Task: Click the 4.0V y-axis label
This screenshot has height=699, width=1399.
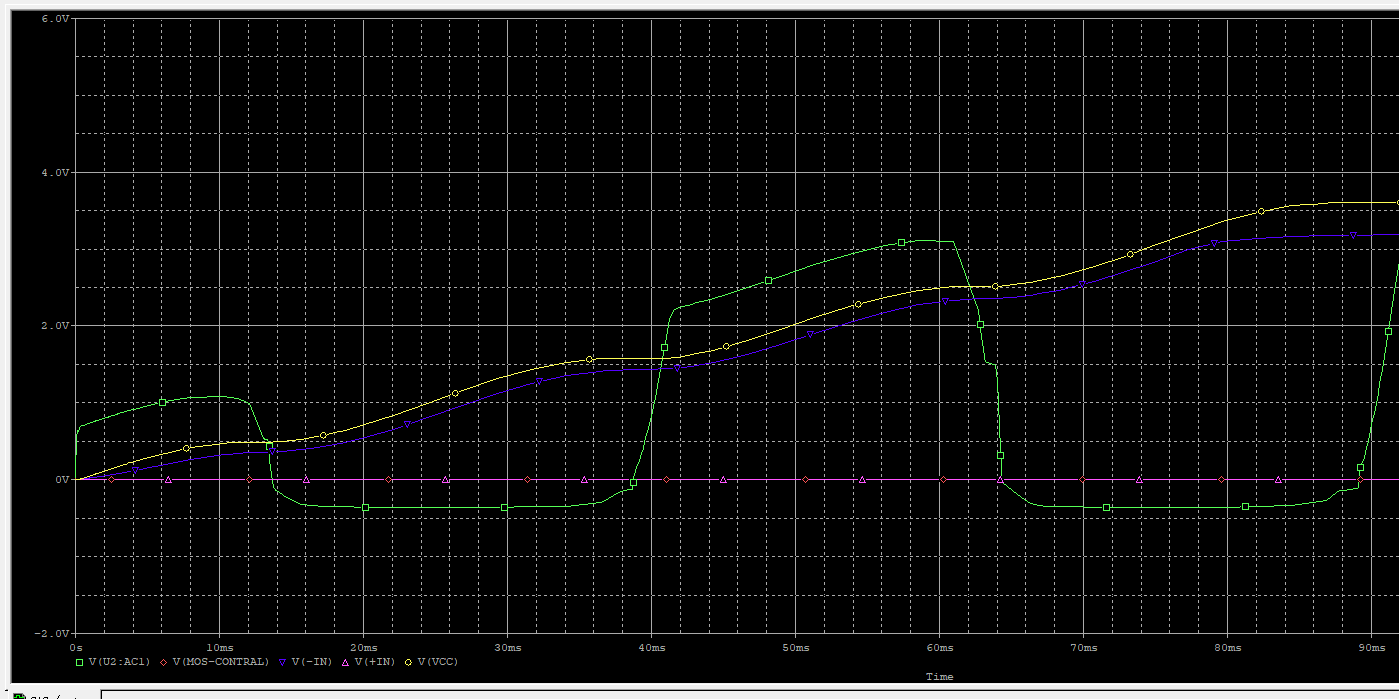Action: point(56,173)
